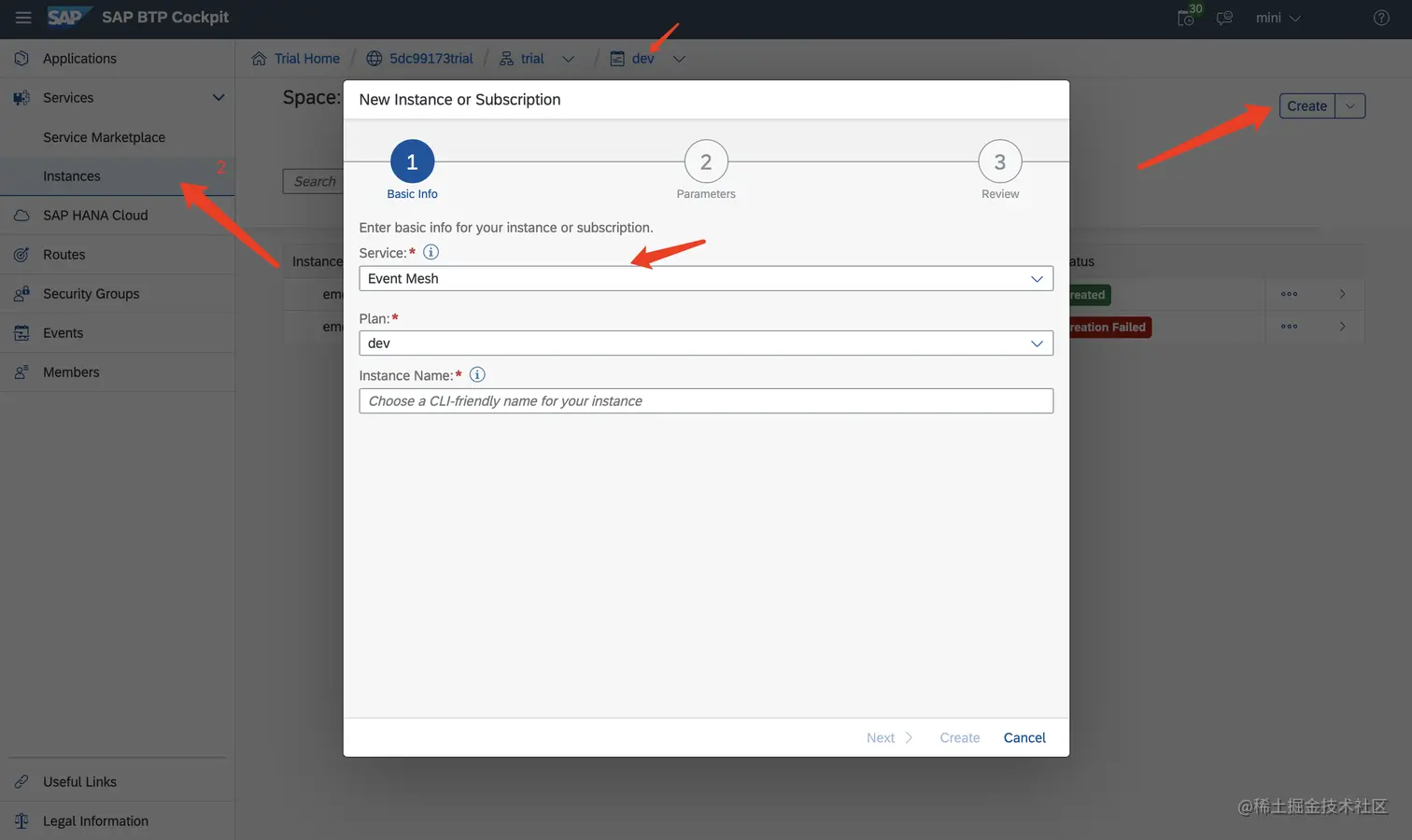Open the trial breadcrumb dropdown chevron
Image resolution: width=1412 pixels, height=840 pixels.
568,59
